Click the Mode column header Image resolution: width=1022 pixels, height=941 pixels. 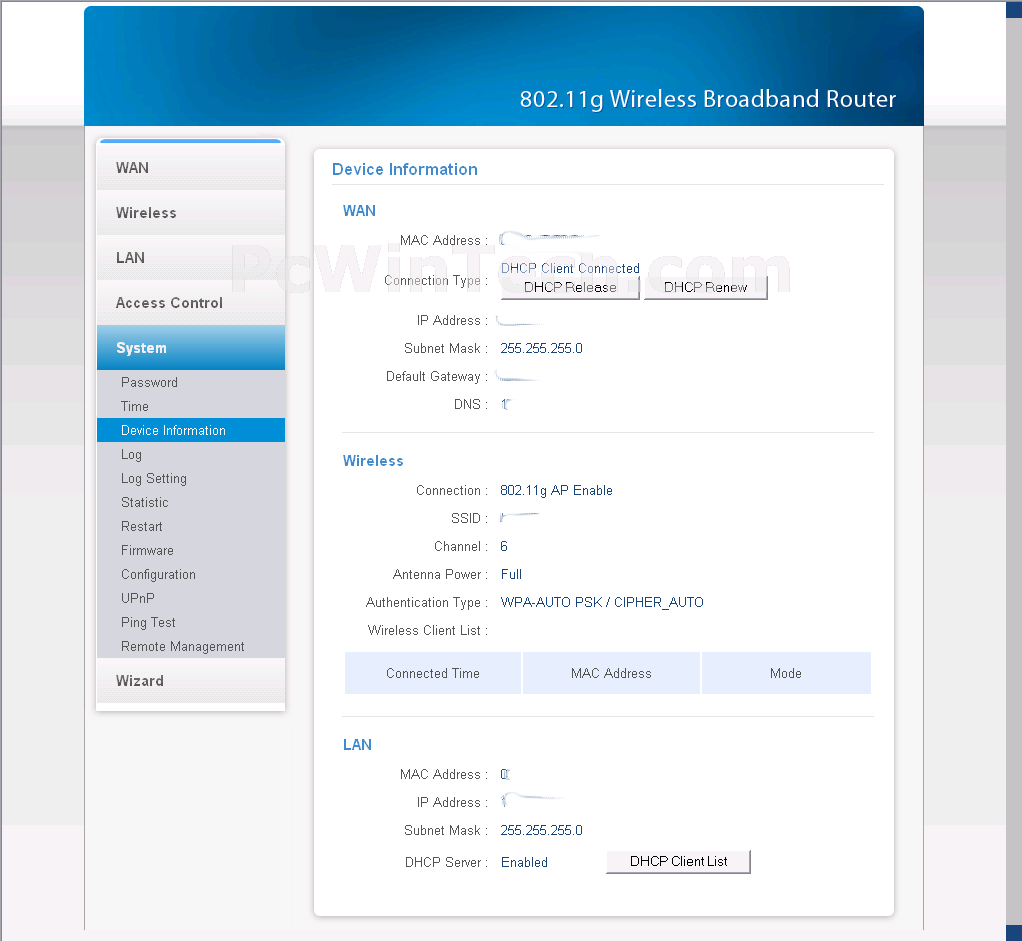pos(786,673)
